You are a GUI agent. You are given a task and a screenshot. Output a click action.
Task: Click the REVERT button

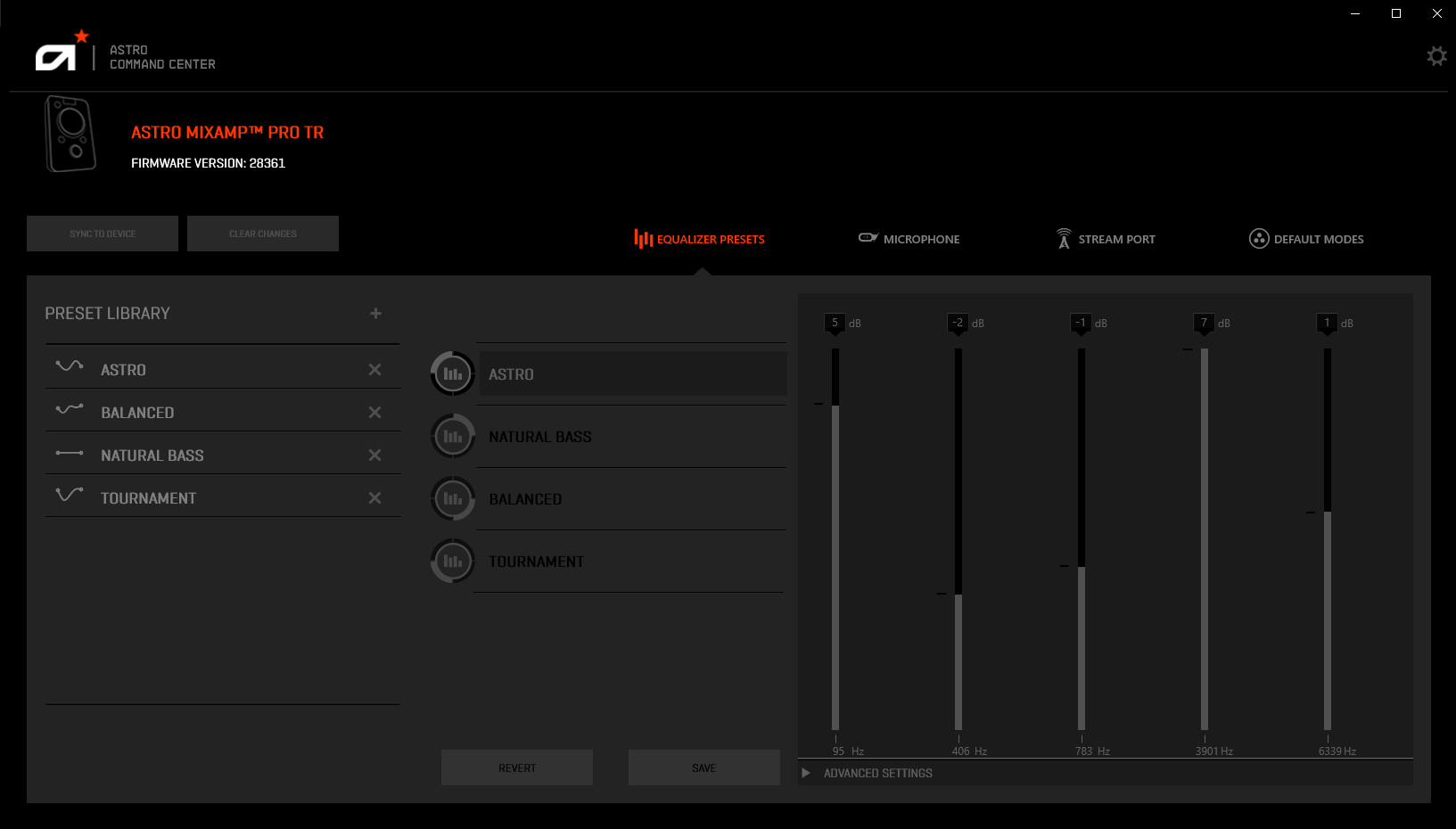coord(516,767)
